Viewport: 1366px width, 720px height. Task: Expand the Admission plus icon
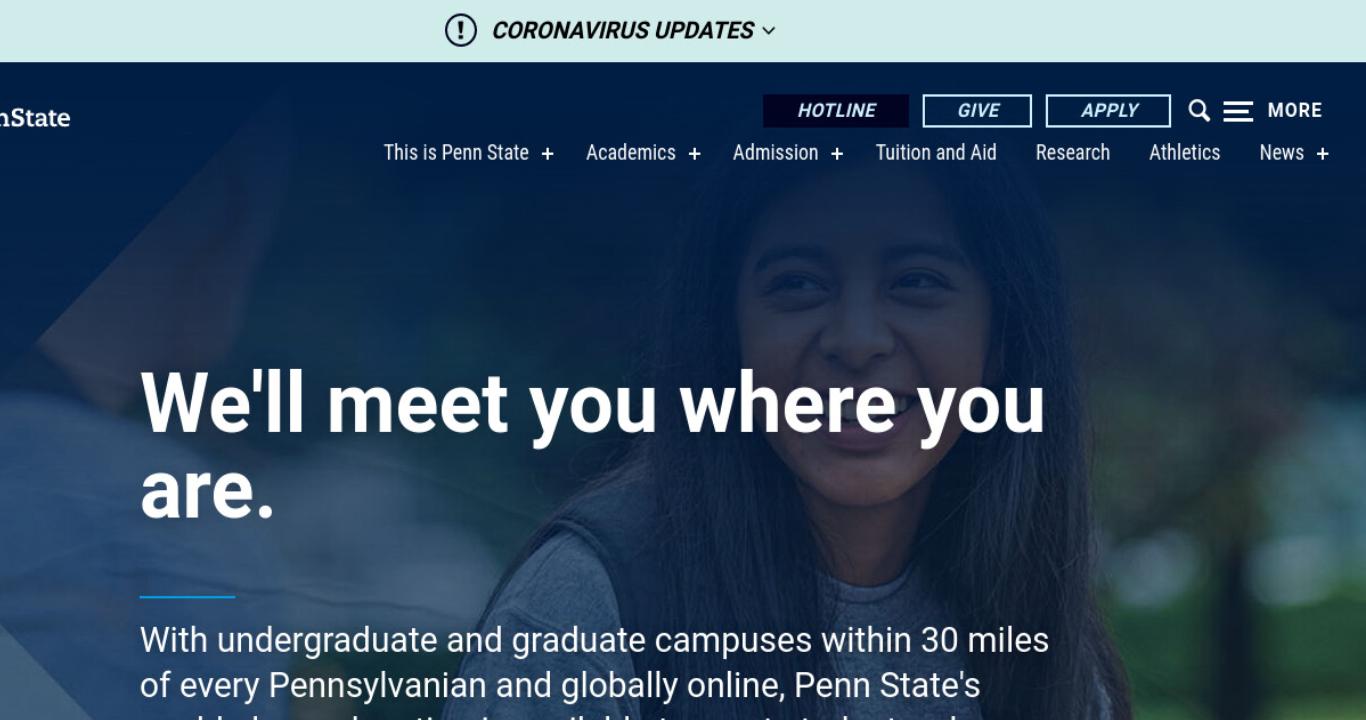tap(837, 154)
